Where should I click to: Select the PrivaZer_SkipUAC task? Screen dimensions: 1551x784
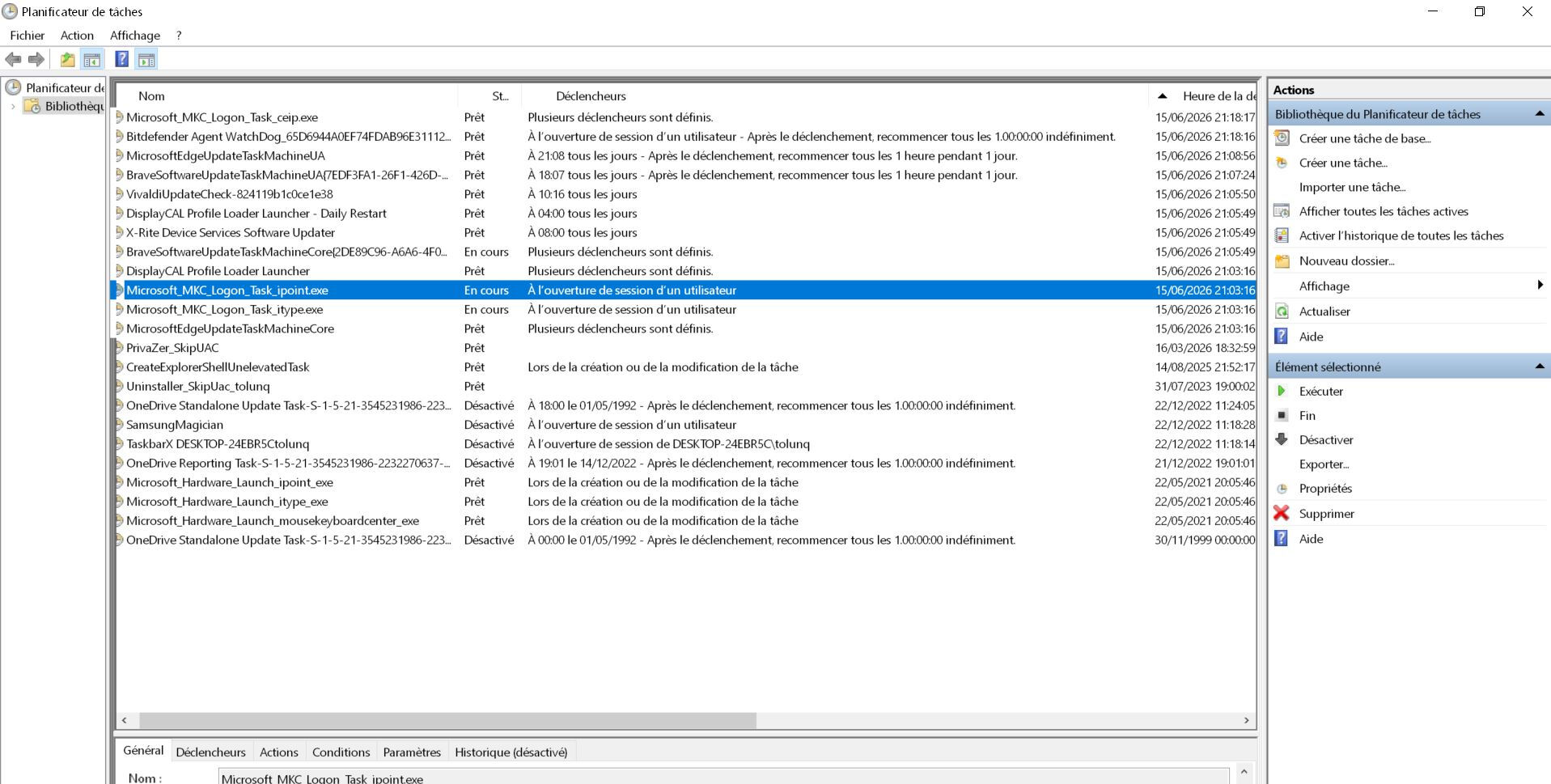685,348
